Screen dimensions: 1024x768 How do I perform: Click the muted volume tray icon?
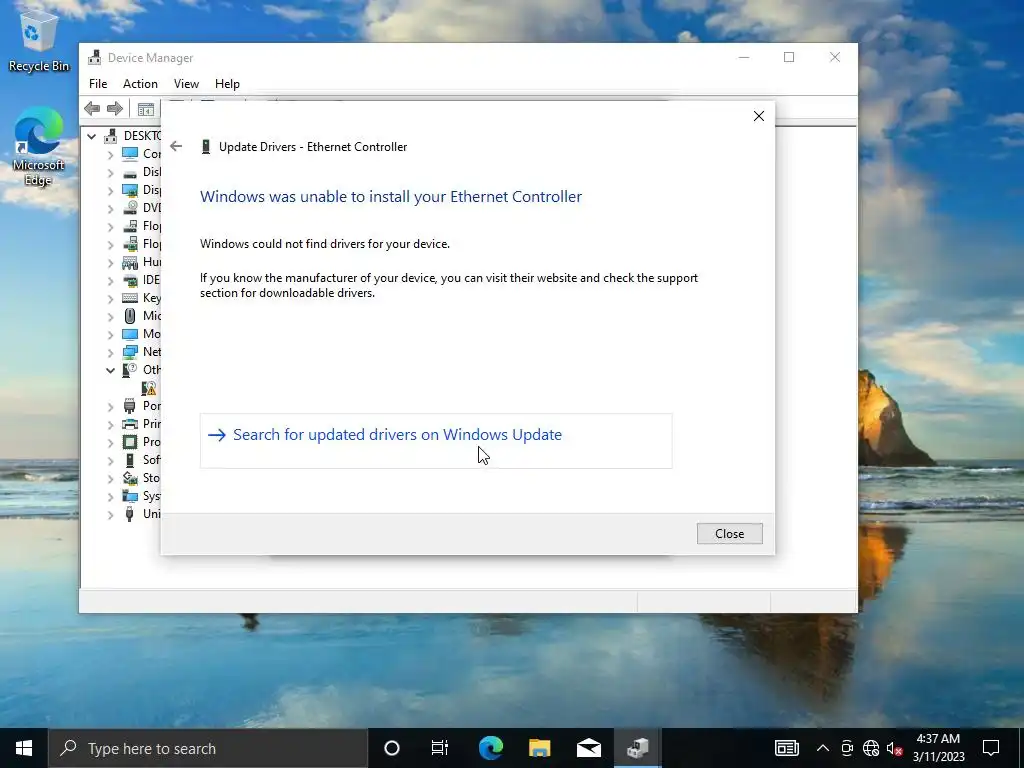[894, 748]
